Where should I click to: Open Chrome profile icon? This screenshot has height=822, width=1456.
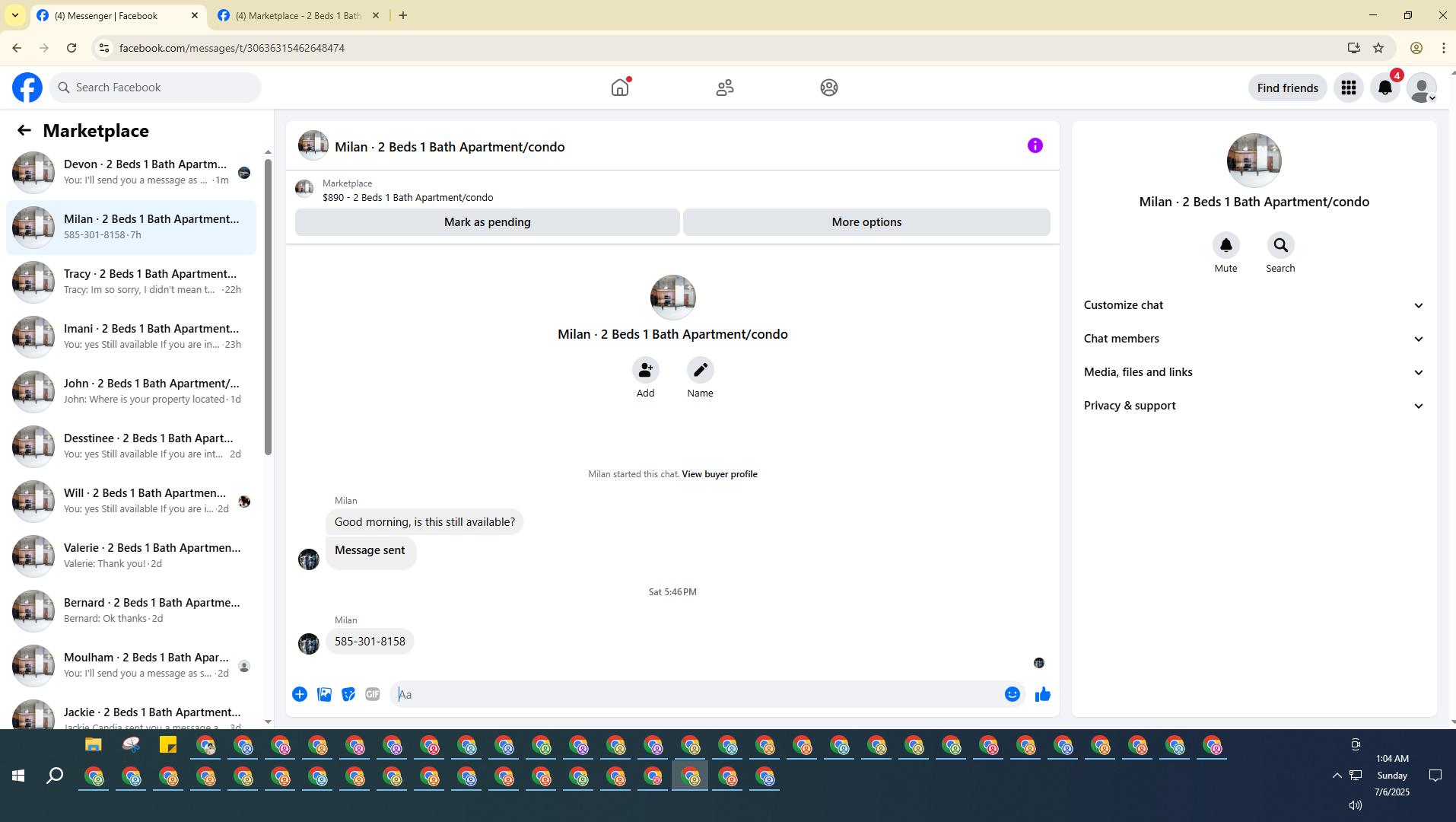pos(1416,48)
